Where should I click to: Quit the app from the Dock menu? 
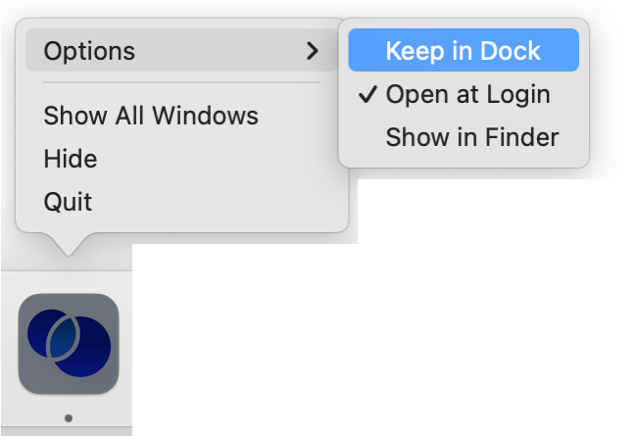[x=68, y=202]
